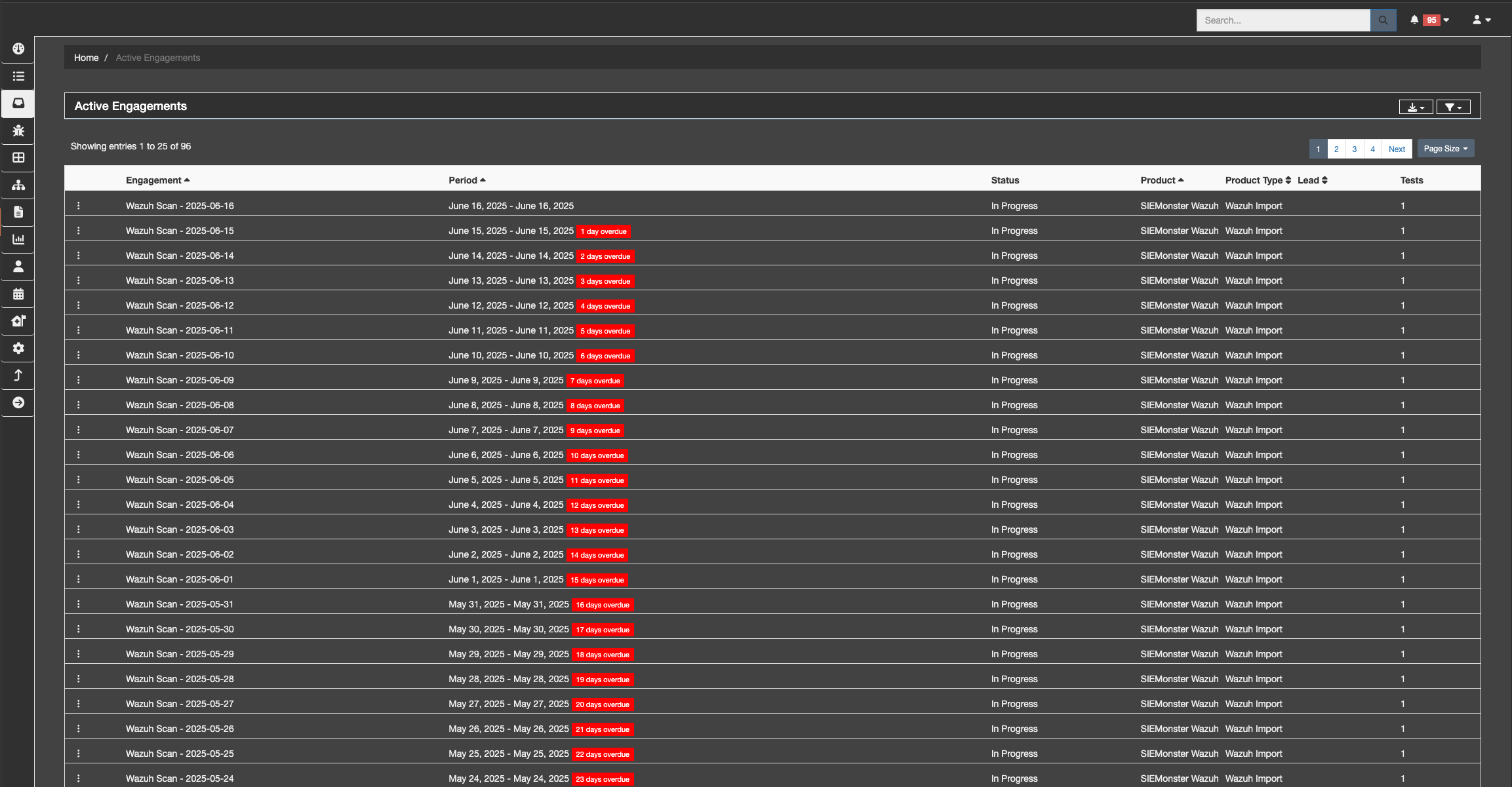The height and width of the screenshot is (787, 1512).
Task: Click the Home breadcrumb link
Action: tap(86, 58)
